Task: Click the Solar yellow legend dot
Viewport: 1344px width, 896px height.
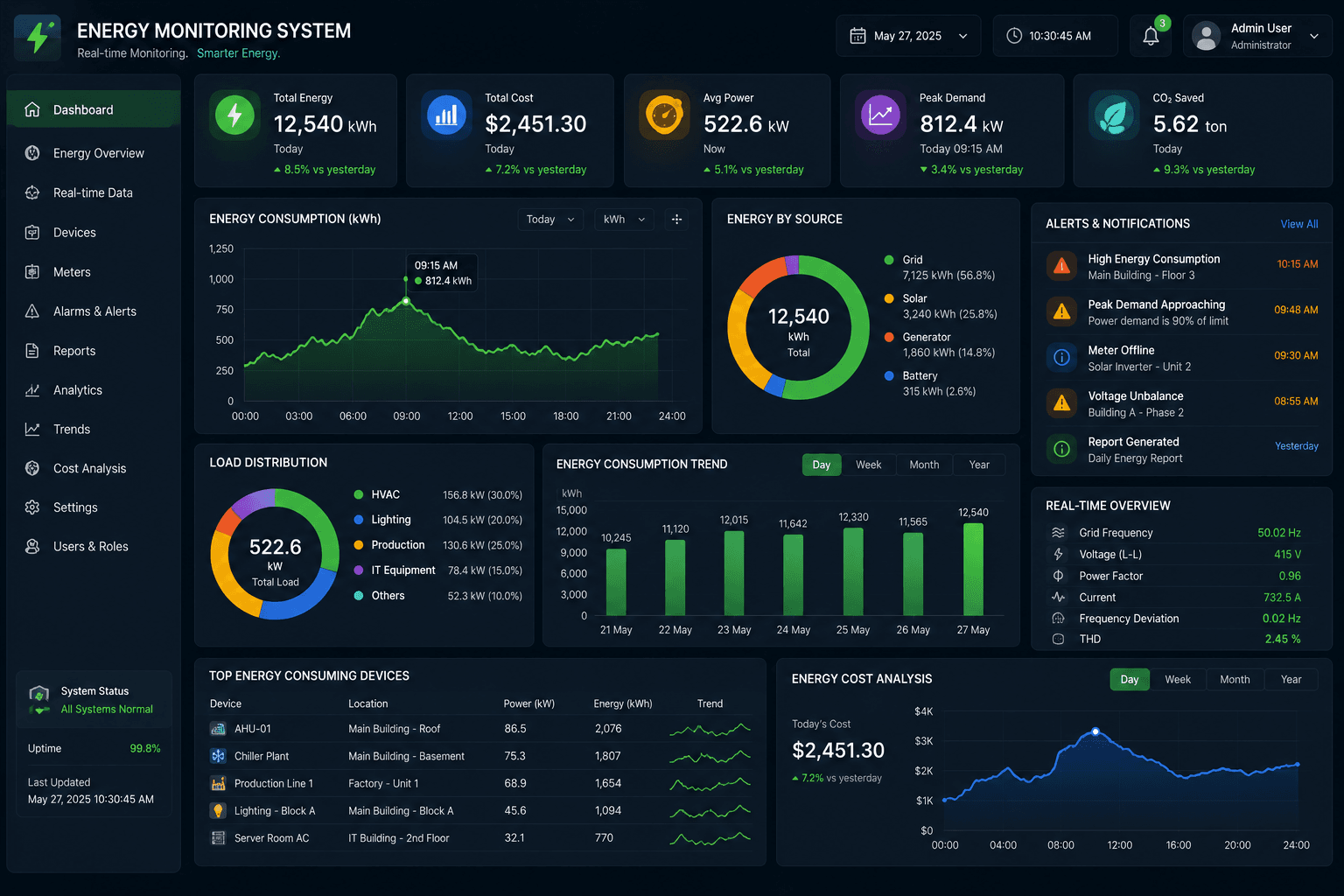Action: [889, 298]
